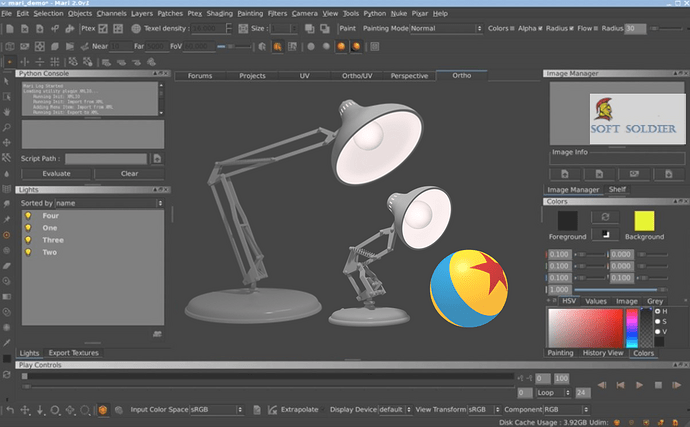Open the Pixar menu
The width and height of the screenshot is (690, 427).
click(420, 14)
